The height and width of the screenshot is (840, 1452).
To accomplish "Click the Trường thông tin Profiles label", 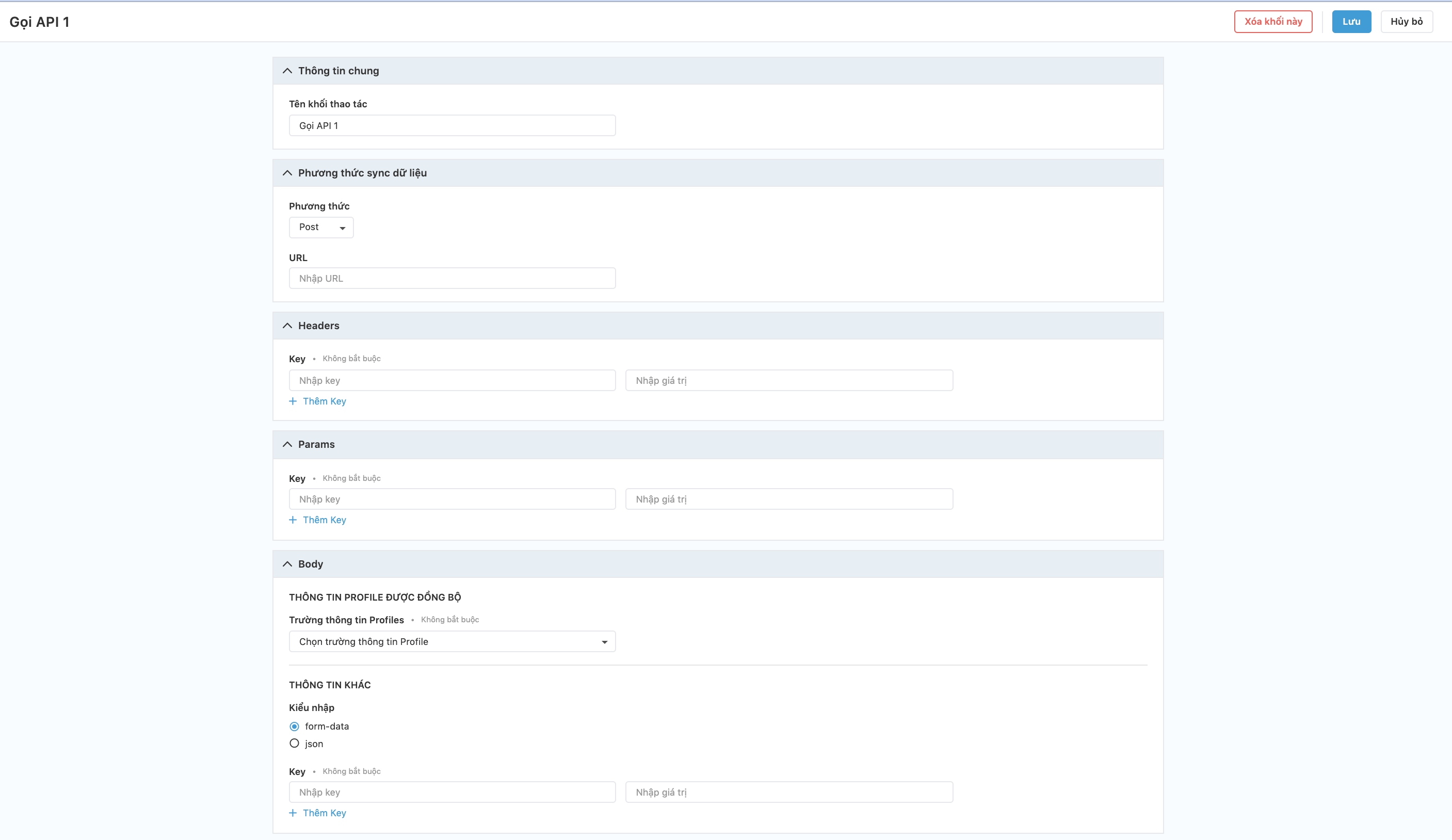I will (x=346, y=620).
